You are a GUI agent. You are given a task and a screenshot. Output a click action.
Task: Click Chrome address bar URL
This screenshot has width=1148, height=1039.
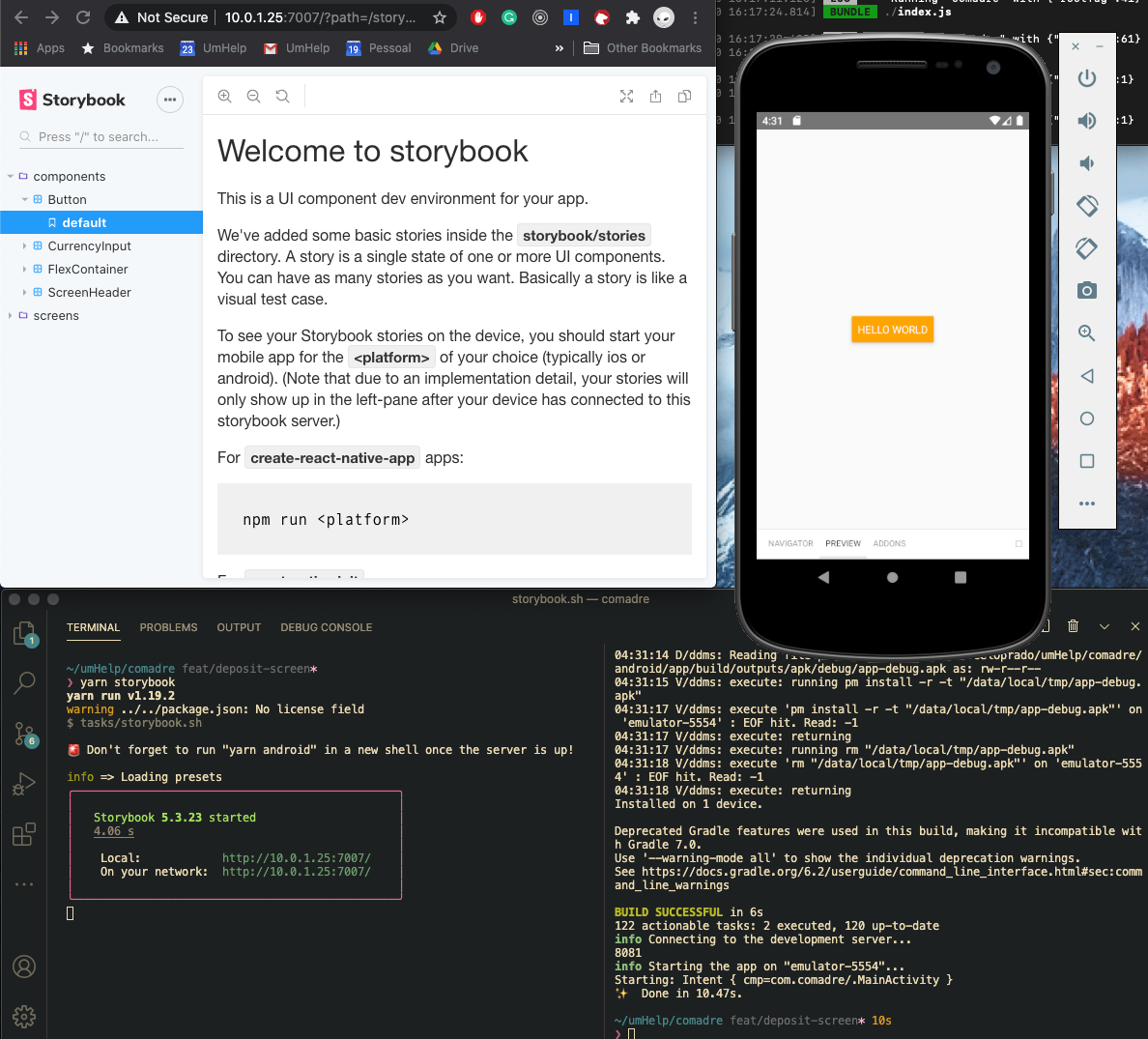[320, 17]
